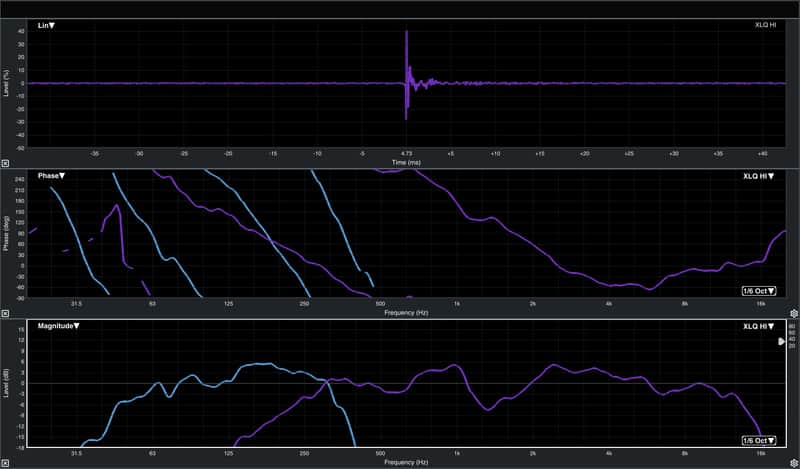Close the Magnitude panel using its X icon

(x=5, y=463)
